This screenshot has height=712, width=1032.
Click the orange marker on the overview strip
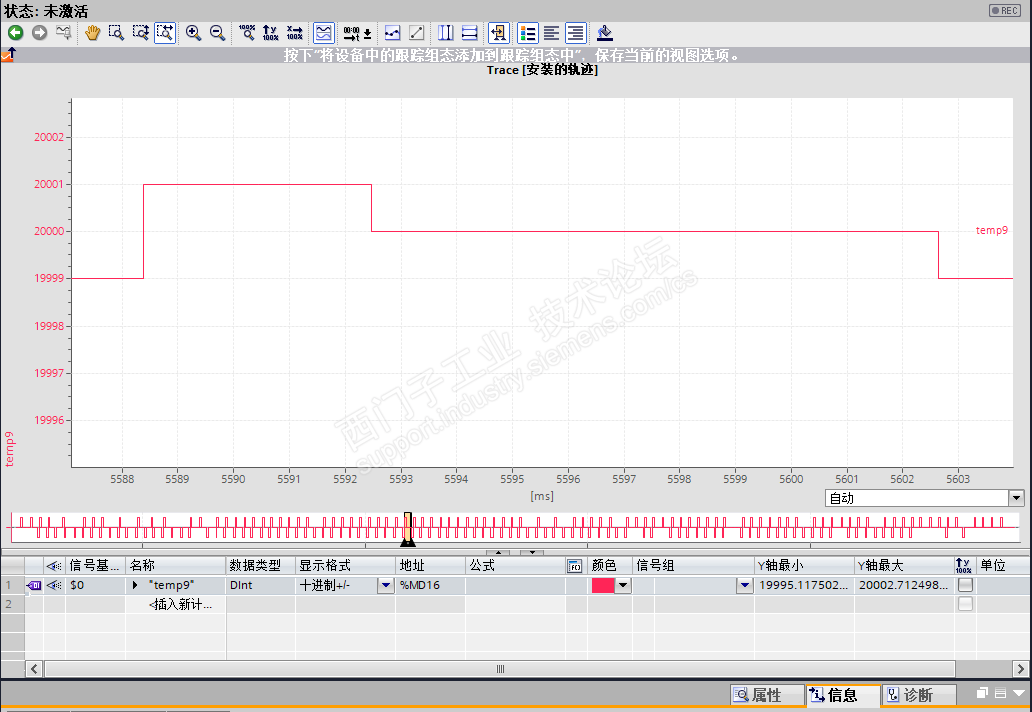click(408, 528)
